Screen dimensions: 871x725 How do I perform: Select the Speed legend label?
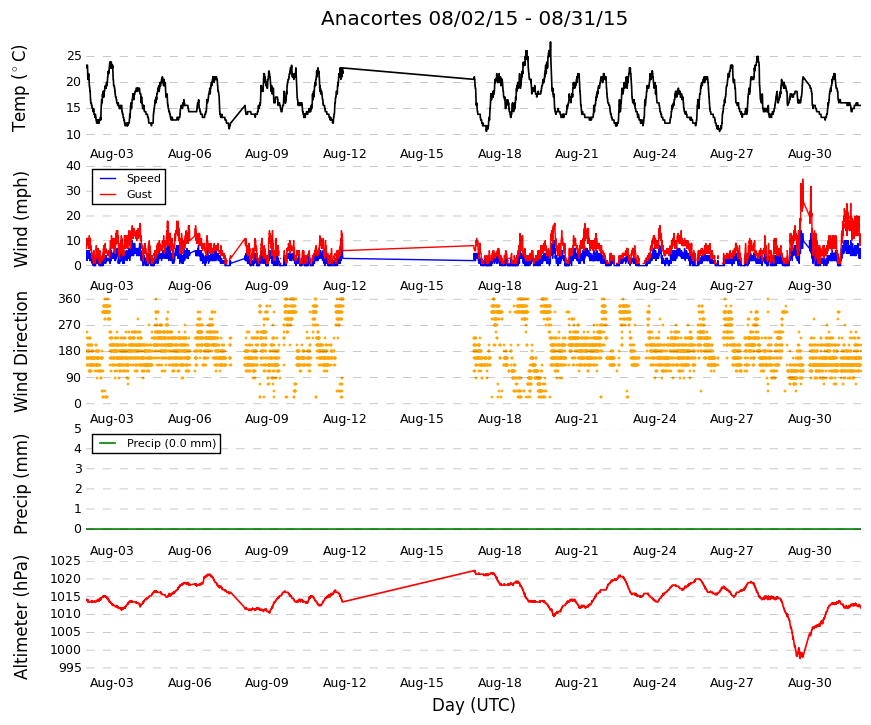pyautogui.click(x=143, y=178)
